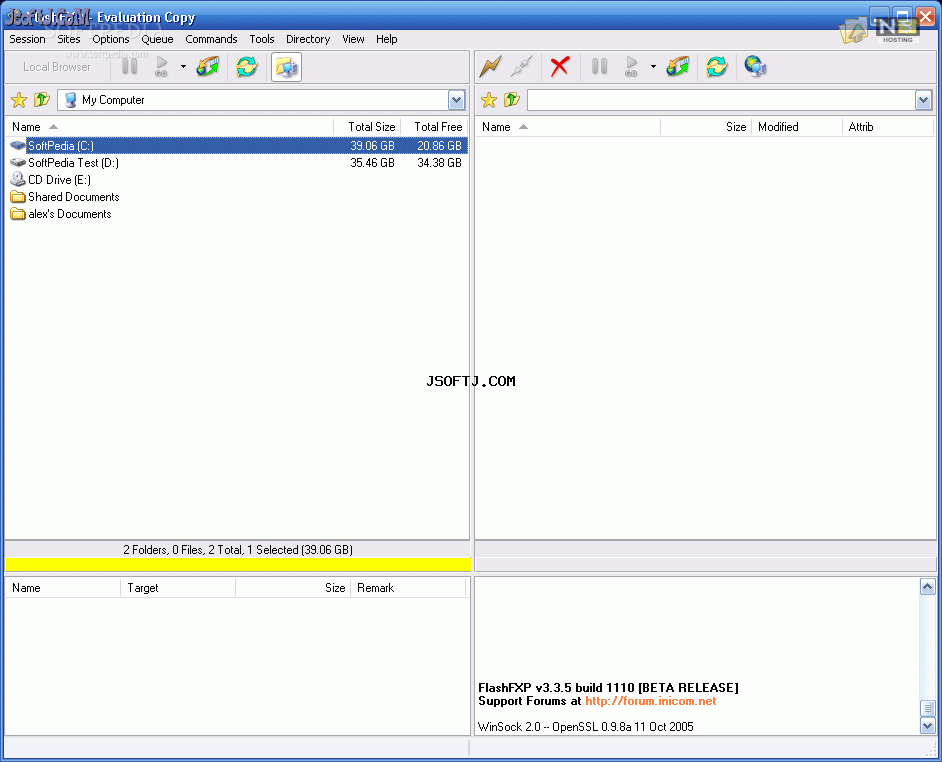The width and height of the screenshot is (942, 762).
Task: Sort local list by Total Free column
Action: tap(434, 127)
